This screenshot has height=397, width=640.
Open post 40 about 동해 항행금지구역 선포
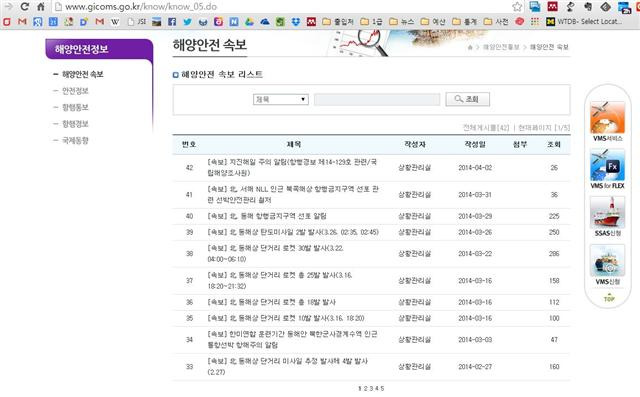pyautogui.click(x=267, y=216)
